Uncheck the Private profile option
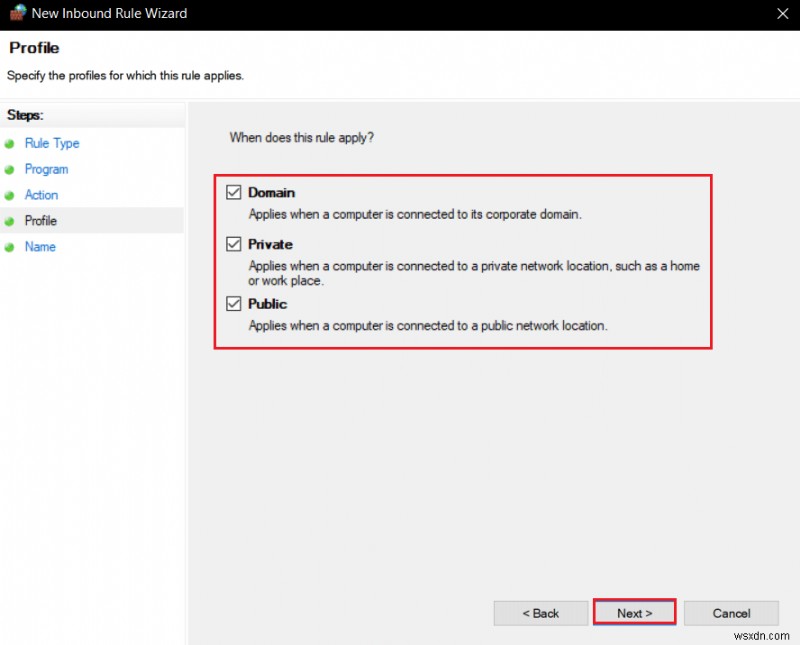This screenshot has height=645, width=800. tap(235, 244)
